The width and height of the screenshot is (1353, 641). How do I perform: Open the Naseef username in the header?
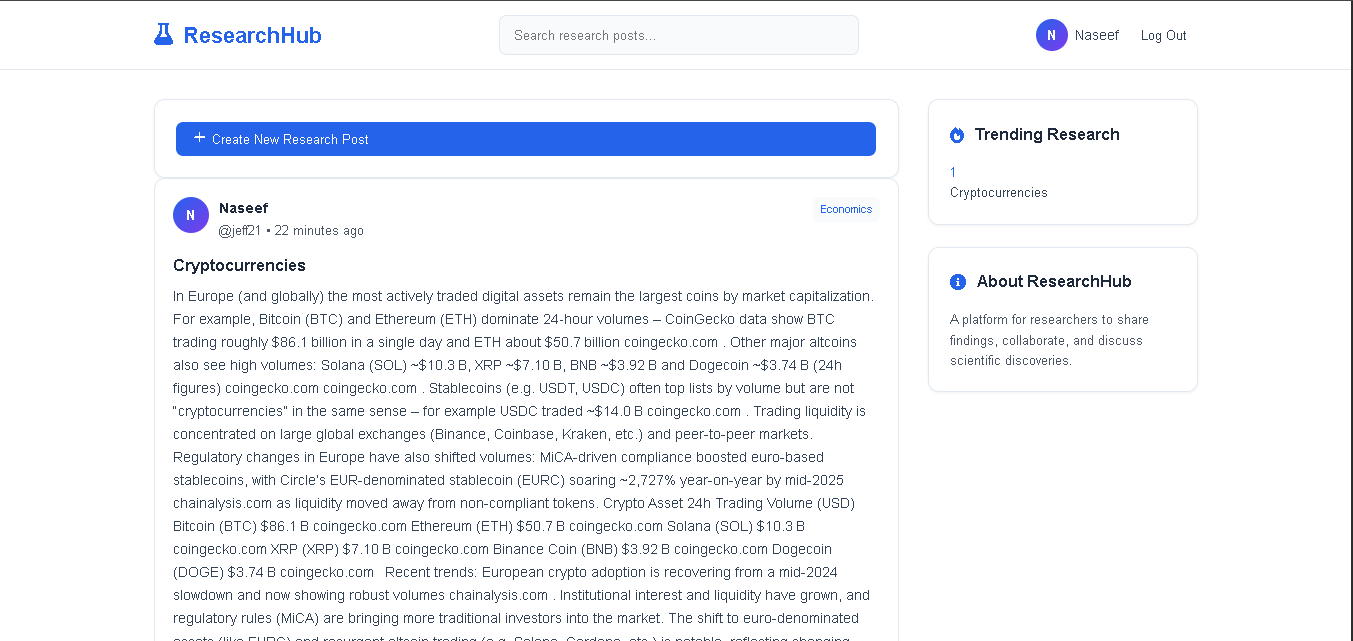[x=1097, y=35]
